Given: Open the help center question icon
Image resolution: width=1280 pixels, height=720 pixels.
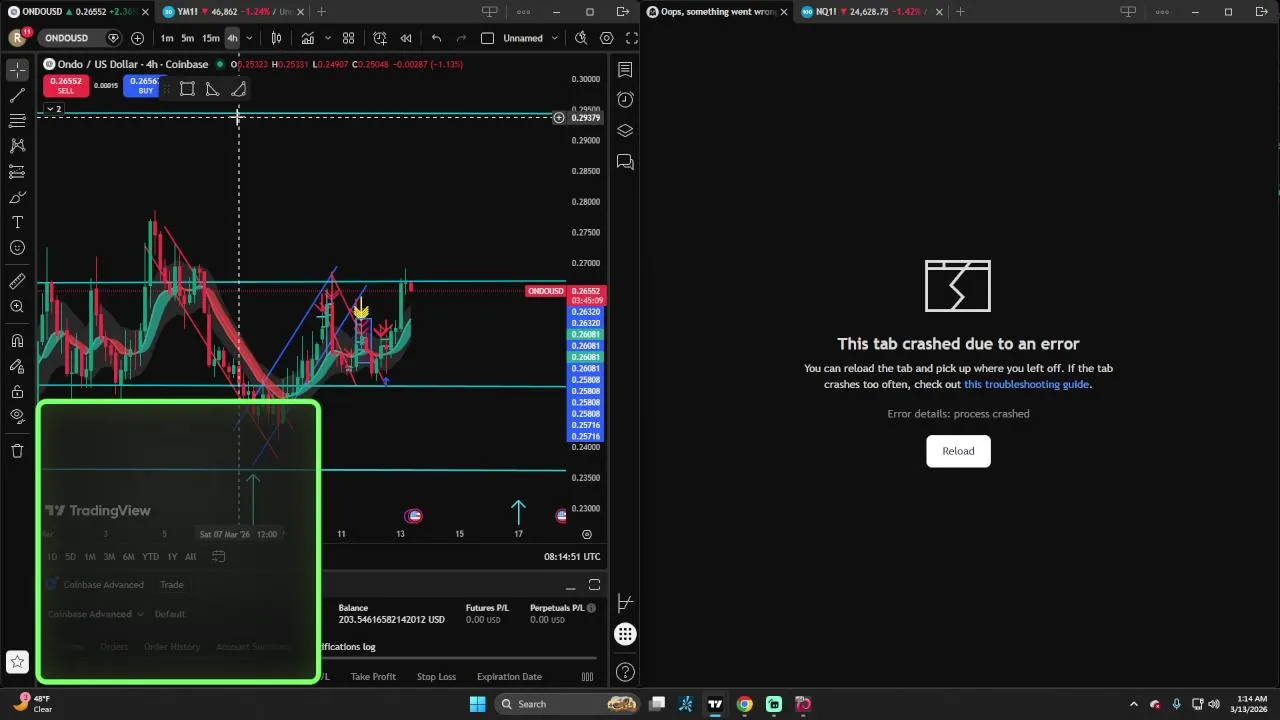Looking at the screenshot, I should (625, 672).
